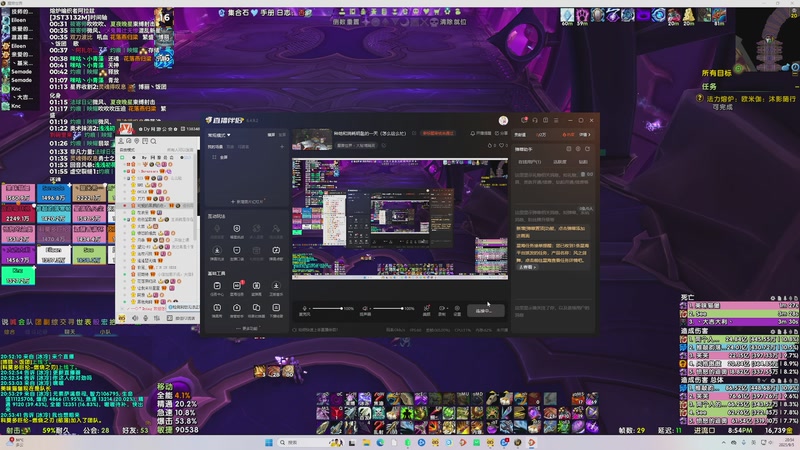The image size is (800, 450).
Task: Click pop-out icon in 弹幕助手 header
Action: [569, 148]
